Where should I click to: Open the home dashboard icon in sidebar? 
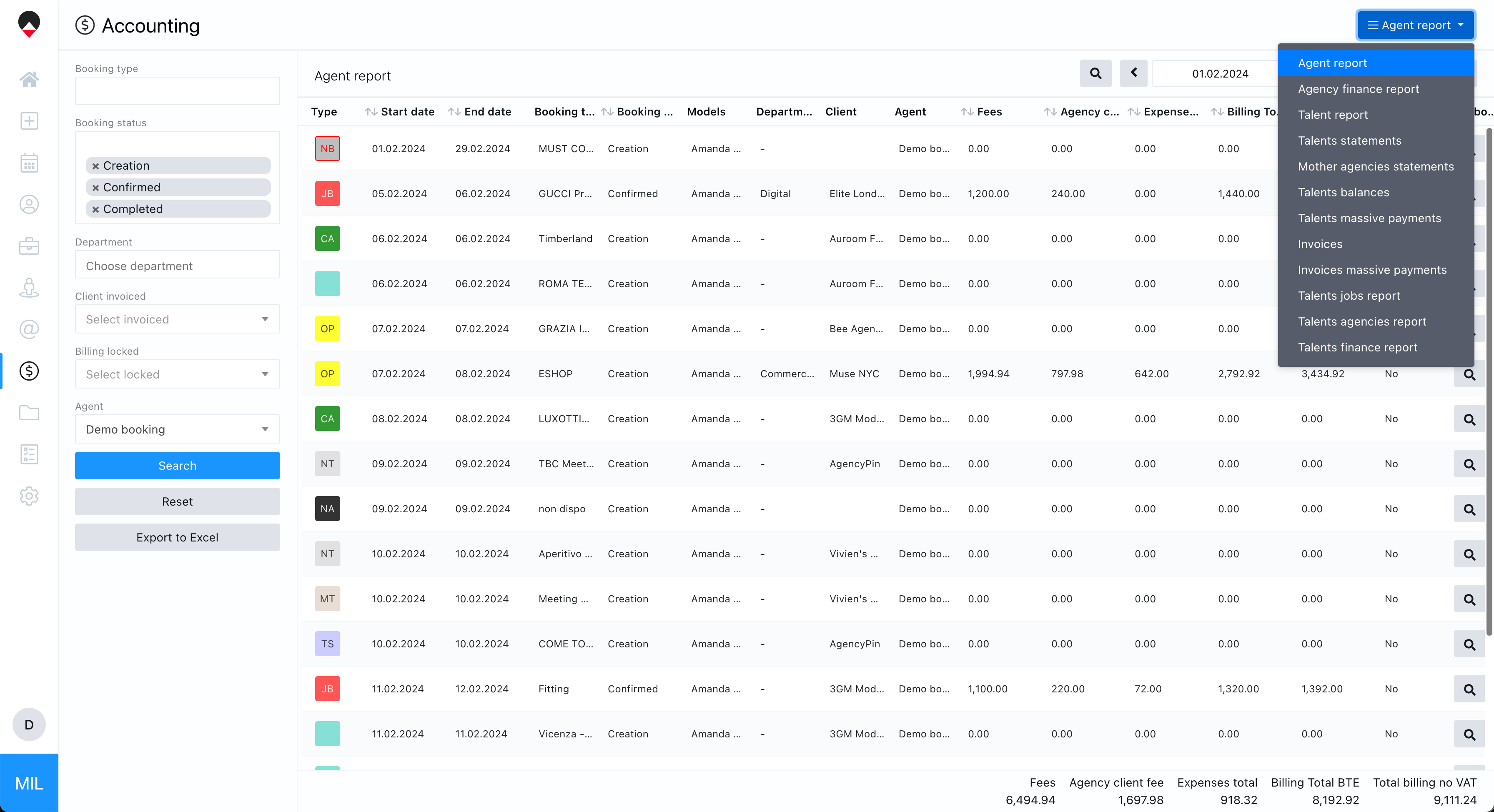pos(29,79)
